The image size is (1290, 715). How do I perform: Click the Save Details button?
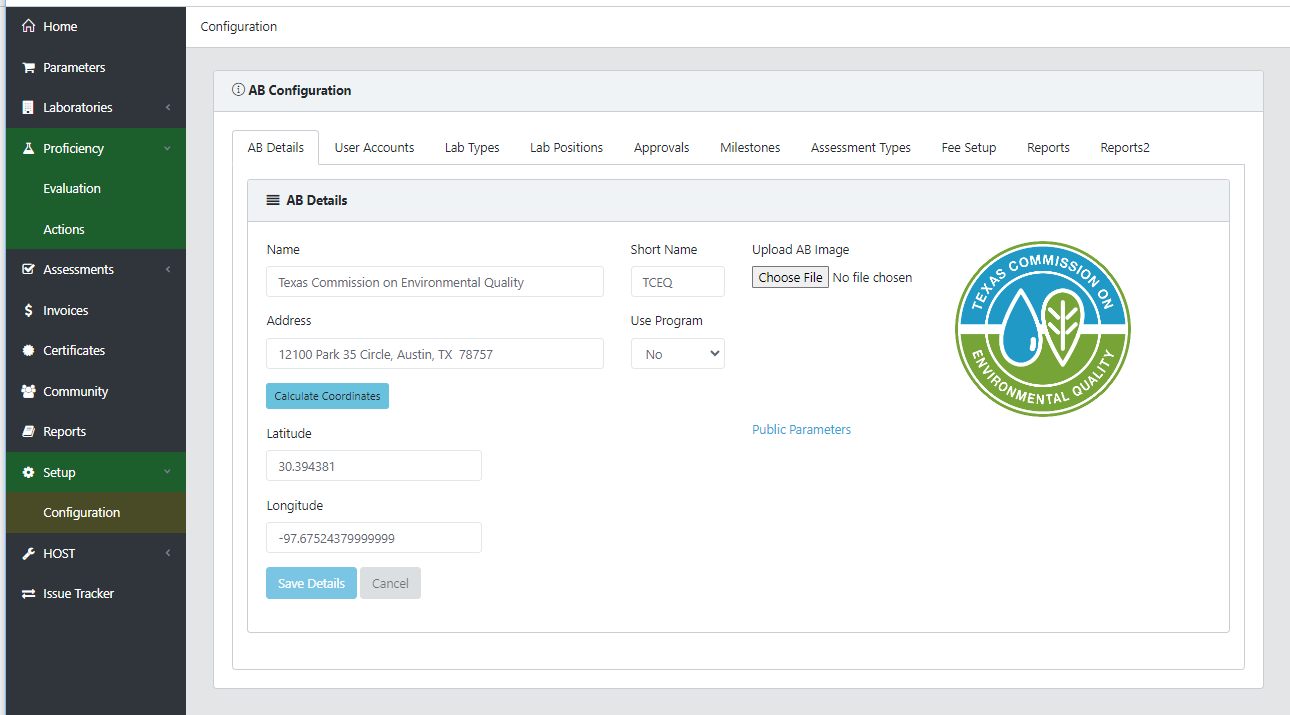311,583
